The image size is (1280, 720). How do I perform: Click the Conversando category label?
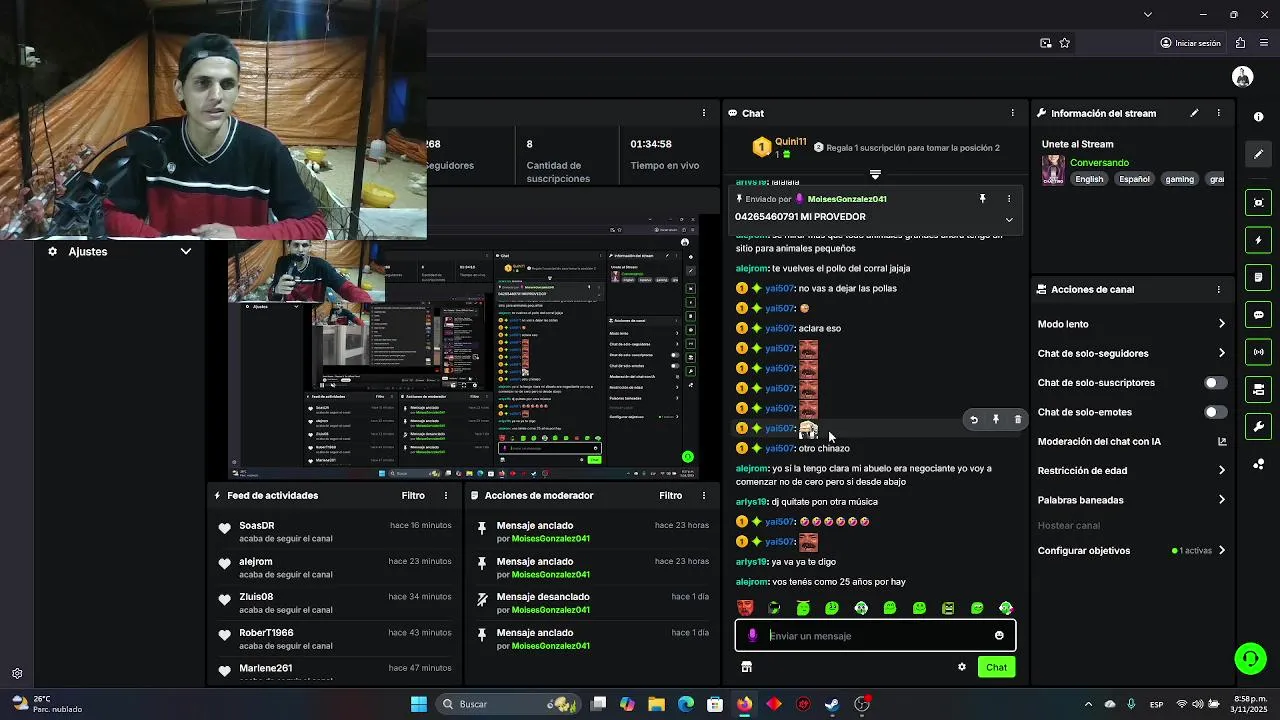pyautogui.click(x=1099, y=162)
